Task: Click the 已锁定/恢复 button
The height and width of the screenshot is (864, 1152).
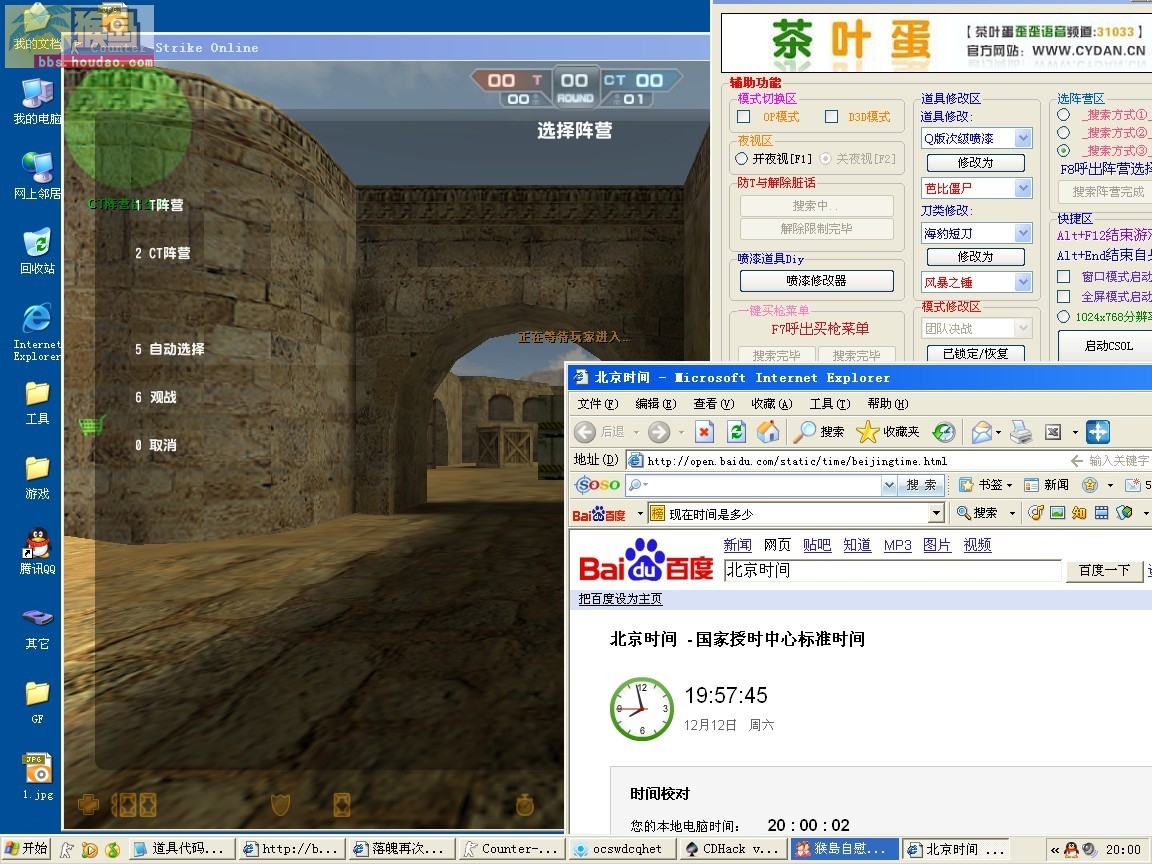Action: (976, 353)
